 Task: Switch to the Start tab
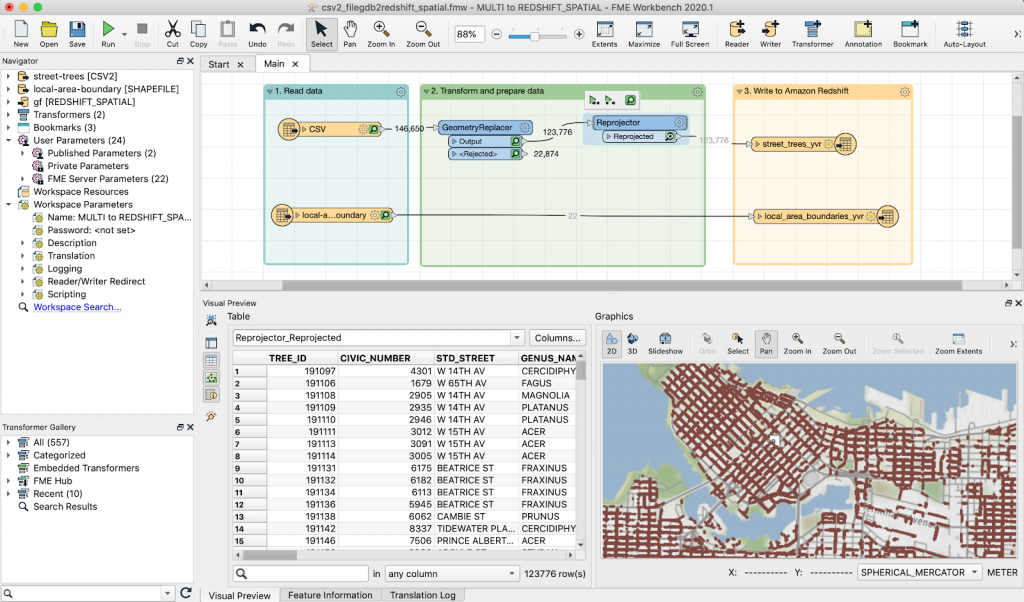pos(219,64)
